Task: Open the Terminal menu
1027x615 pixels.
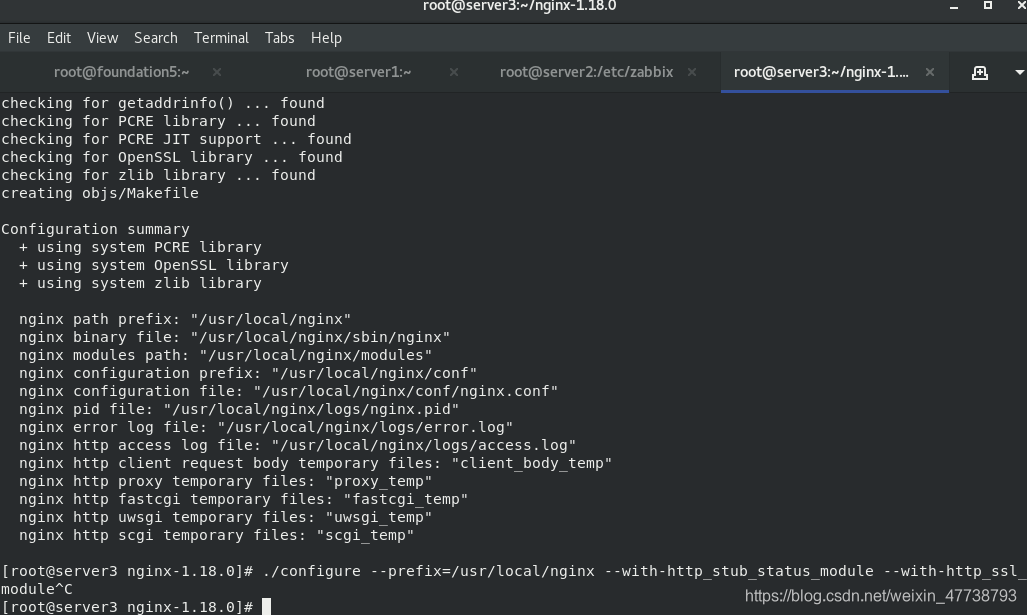Action: [x=221, y=38]
